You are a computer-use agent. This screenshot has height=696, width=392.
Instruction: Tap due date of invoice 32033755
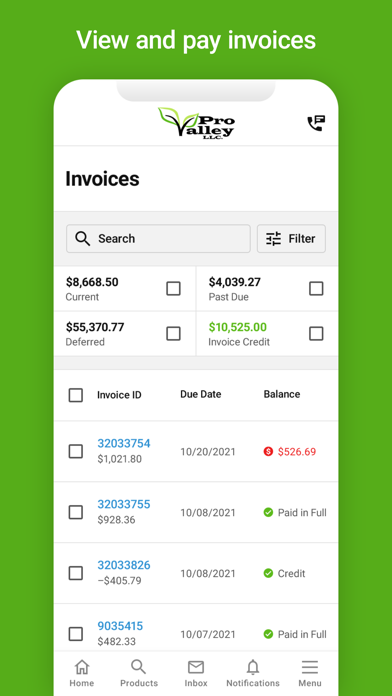[x=208, y=513]
